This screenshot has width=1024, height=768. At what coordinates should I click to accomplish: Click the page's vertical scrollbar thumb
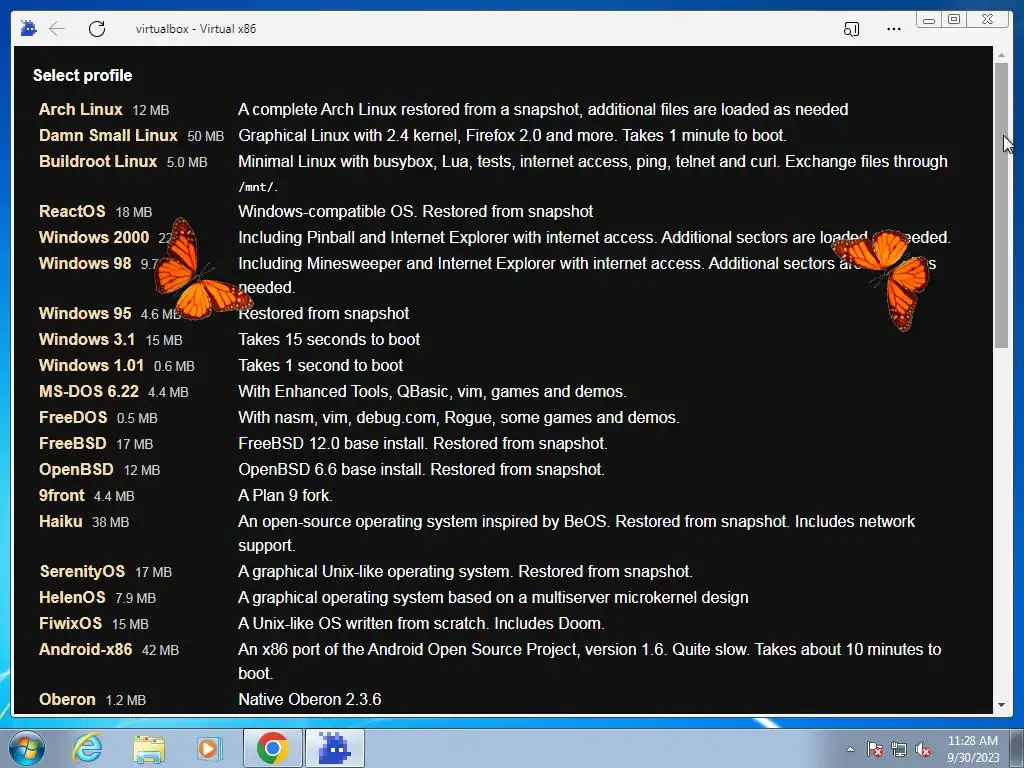tap(1001, 206)
